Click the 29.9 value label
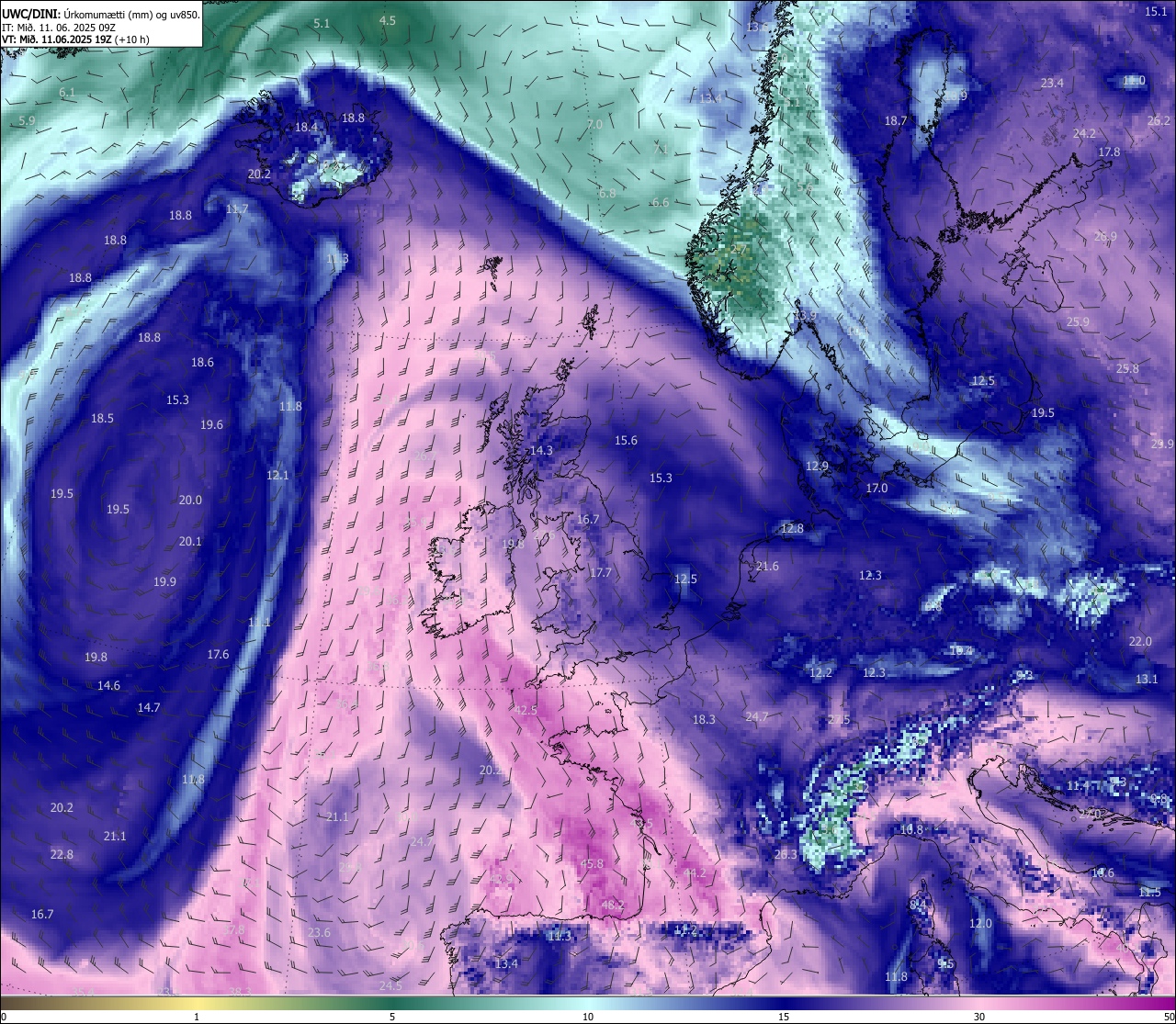Screen dimensions: 1176x1024 click(x=1162, y=444)
